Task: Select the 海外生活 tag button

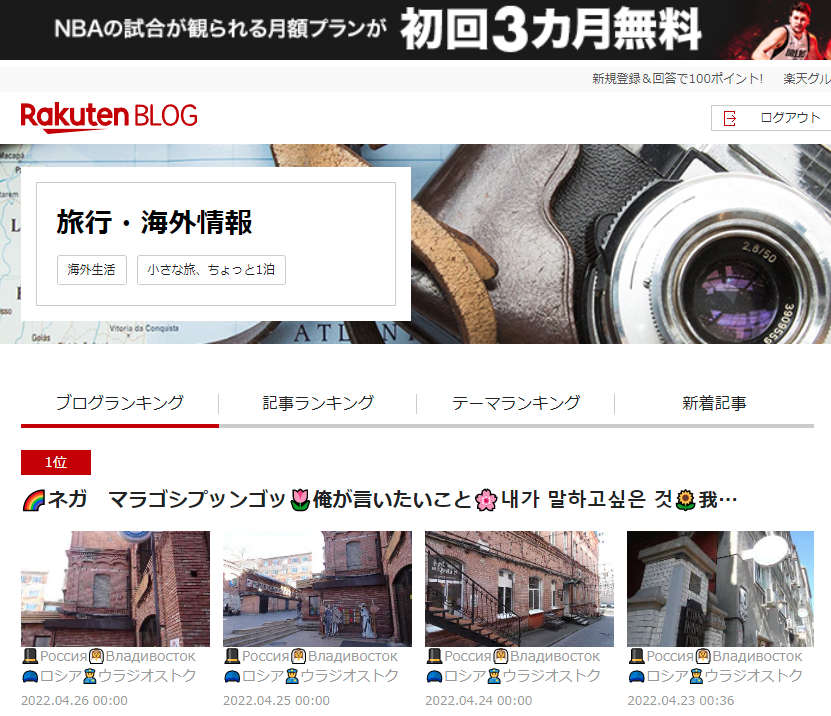Action: pos(92,270)
